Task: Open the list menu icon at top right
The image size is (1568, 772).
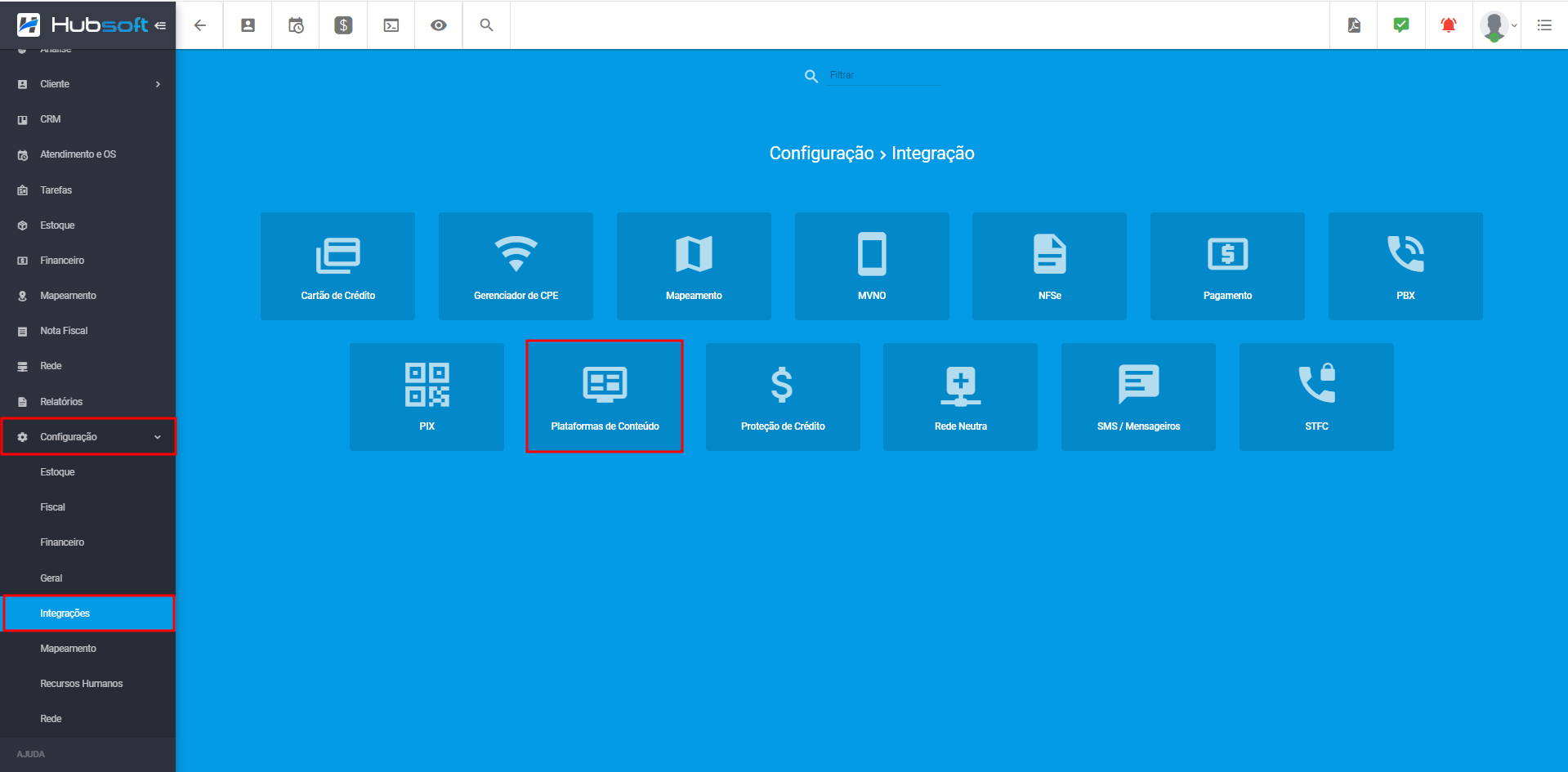Action: 1544,25
